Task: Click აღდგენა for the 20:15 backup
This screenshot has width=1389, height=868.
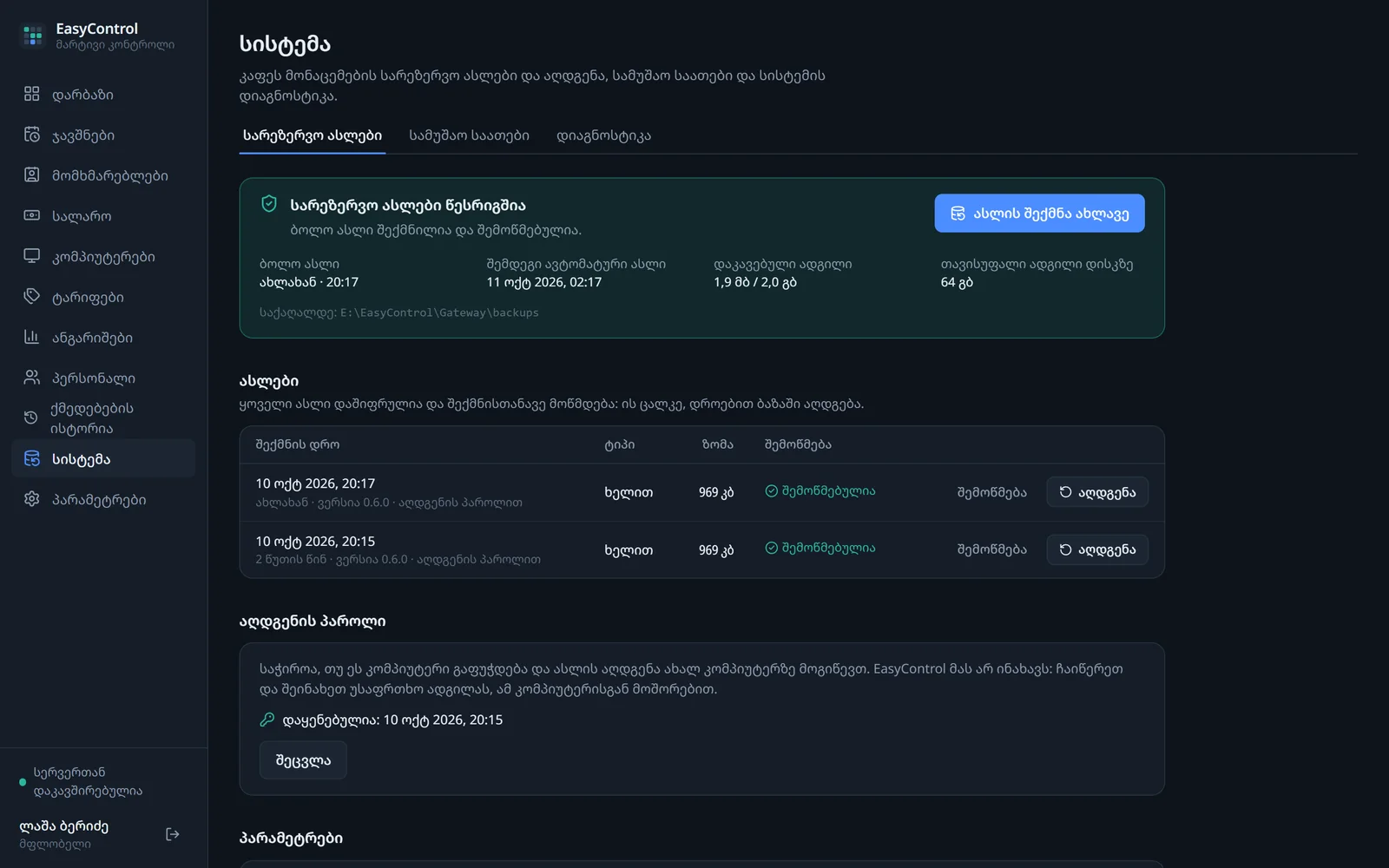Action: click(1097, 549)
